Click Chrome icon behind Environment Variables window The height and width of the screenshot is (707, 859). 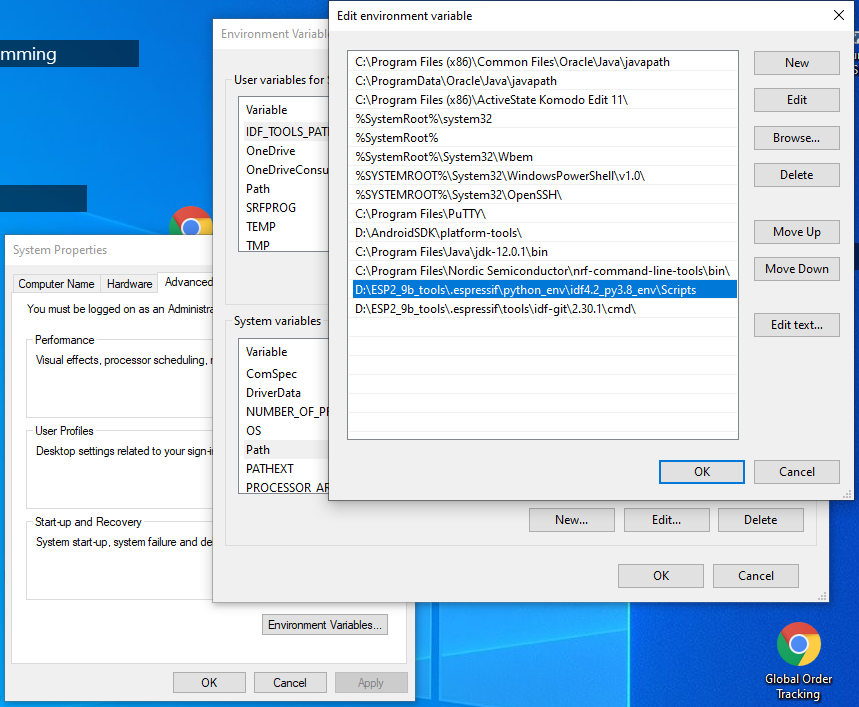190,221
